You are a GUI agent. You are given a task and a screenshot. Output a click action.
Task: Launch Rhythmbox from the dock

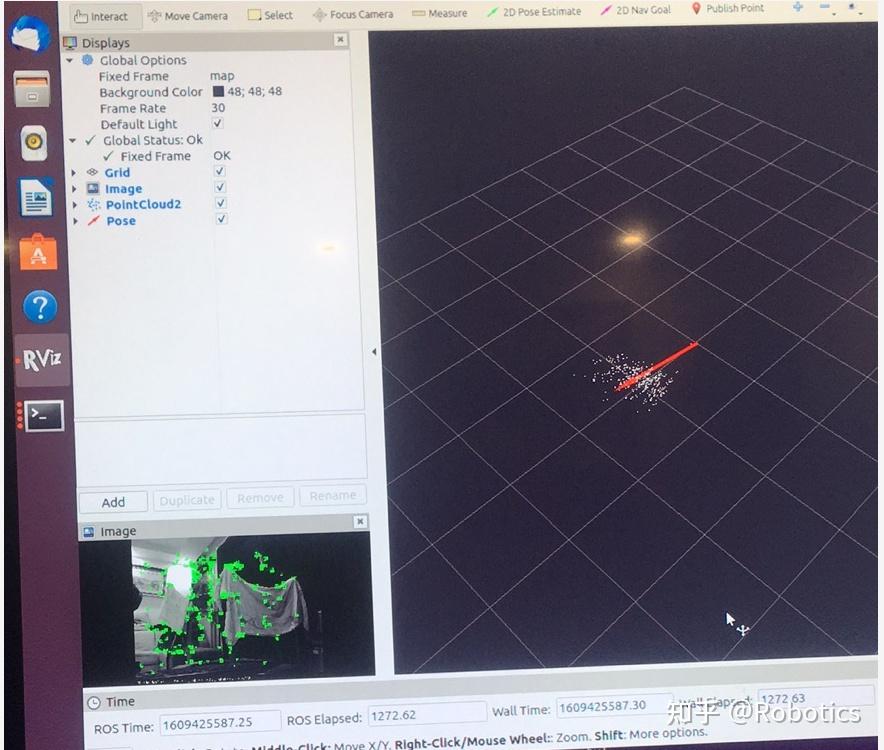pos(34,142)
